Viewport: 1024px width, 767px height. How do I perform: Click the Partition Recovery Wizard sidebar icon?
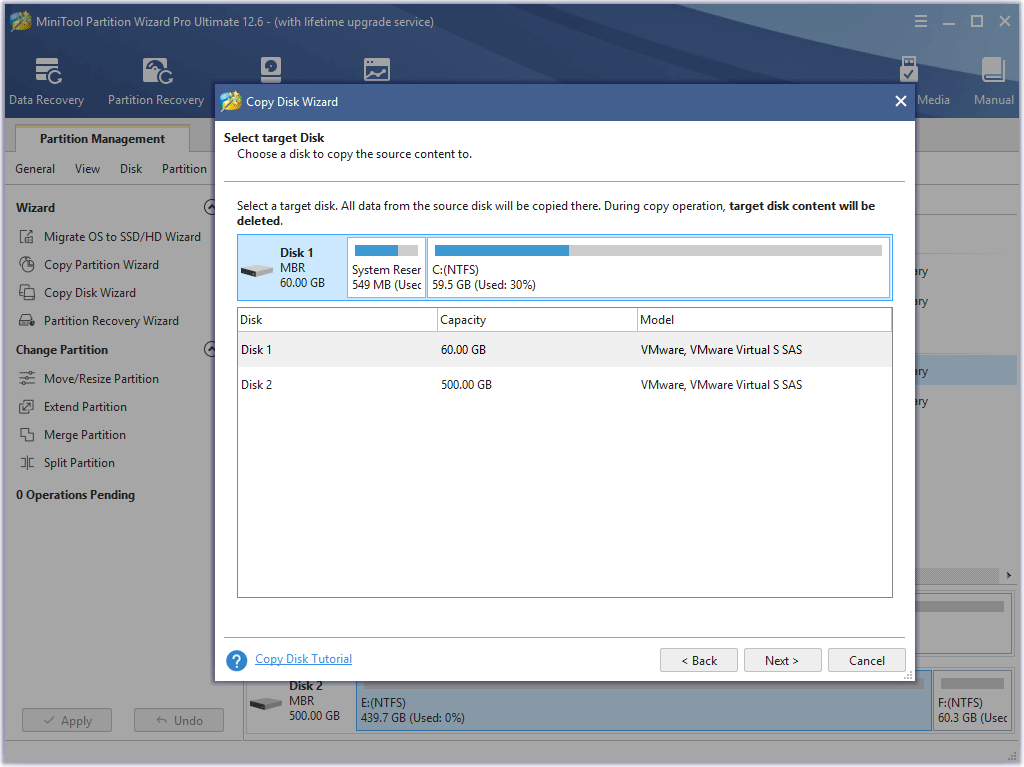tap(27, 321)
